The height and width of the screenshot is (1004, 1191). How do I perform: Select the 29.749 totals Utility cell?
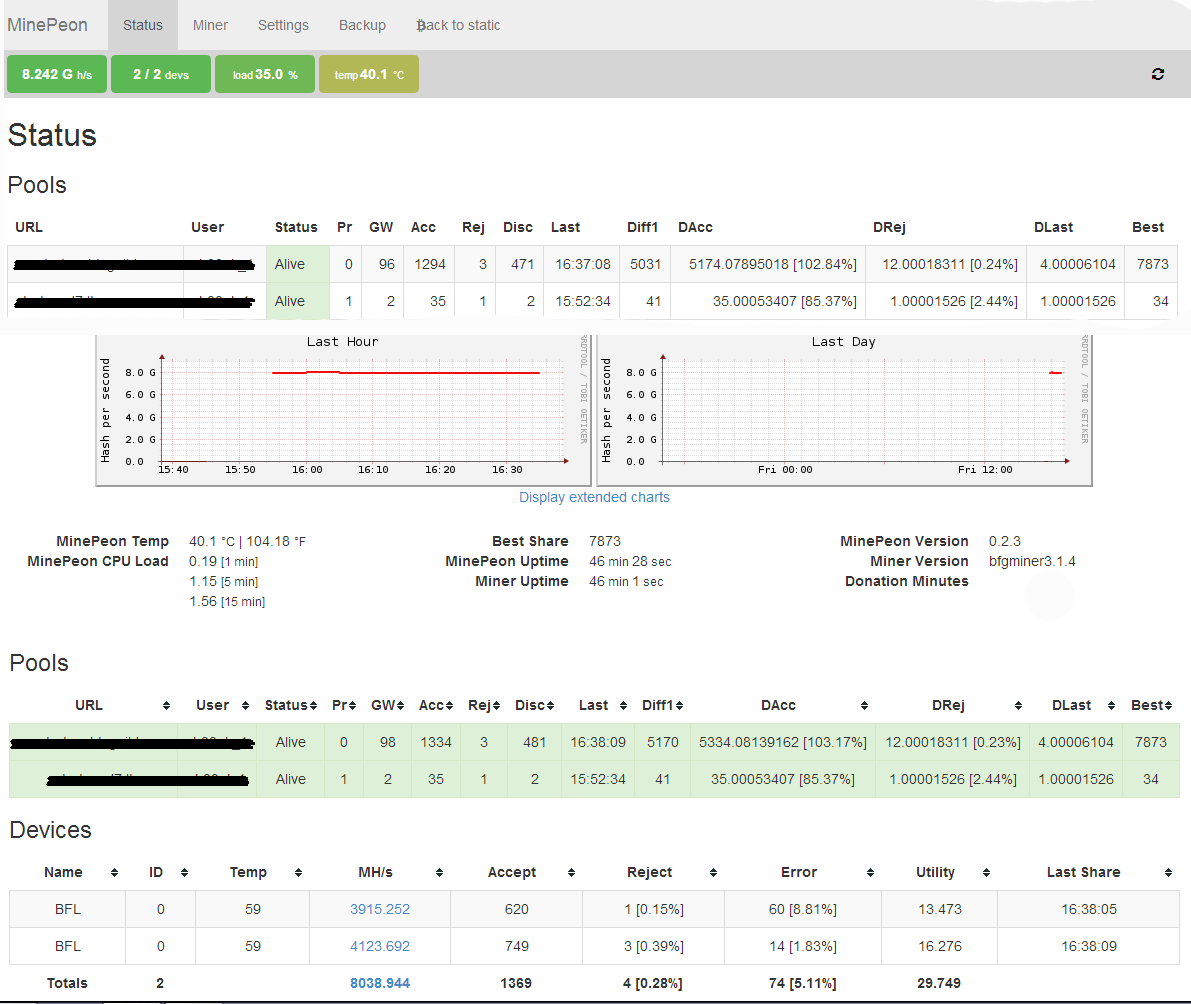click(x=939, y=983)
